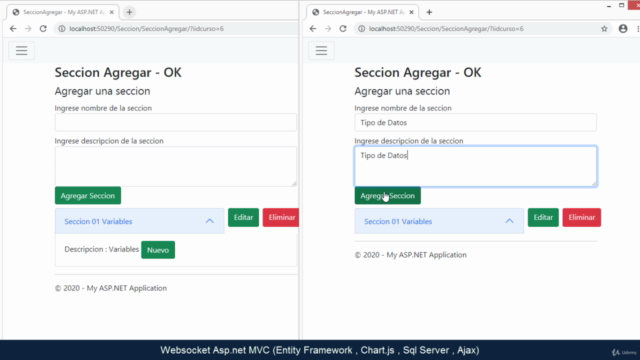Click site info icon in right address bar

(362, 29)
